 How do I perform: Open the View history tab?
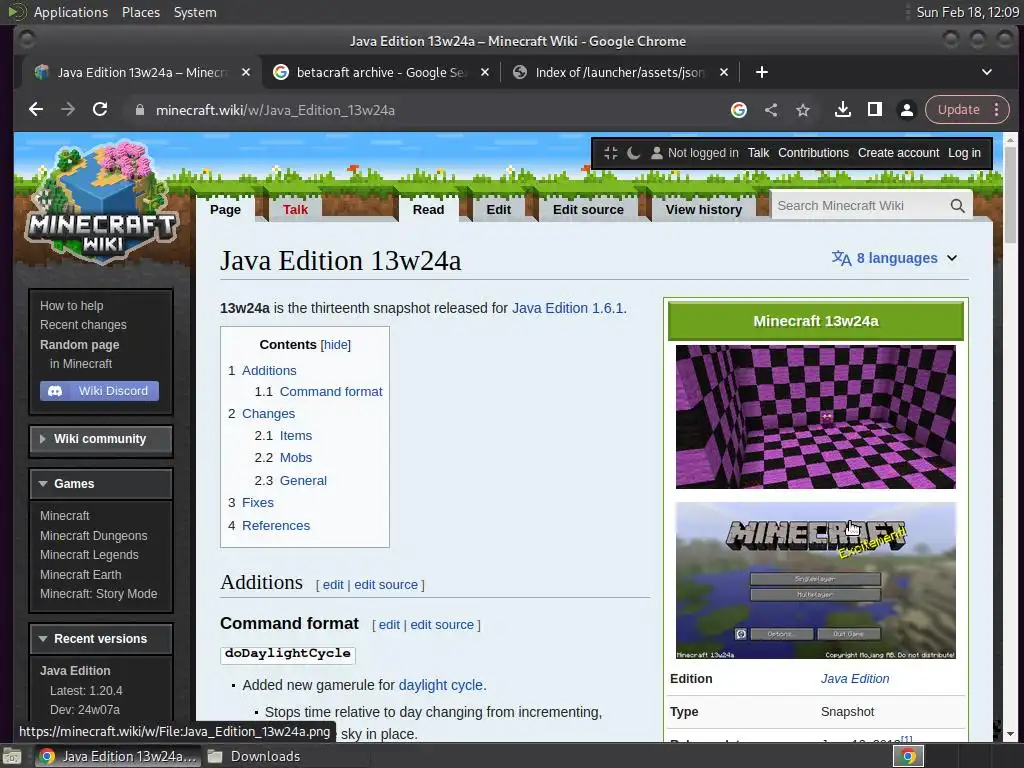click(704, 210)
